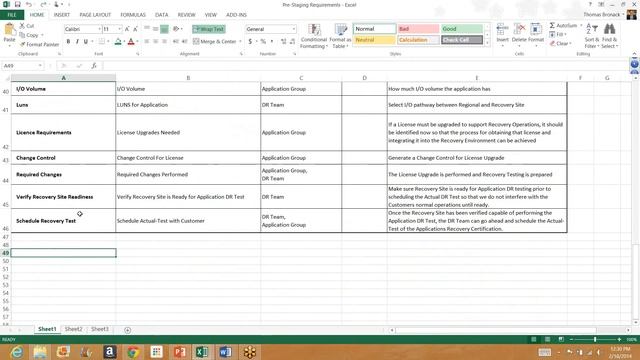This screenshot has width=640, height=360.
Task: Add a new sheet with plus icon
Action: pos(127,330)
